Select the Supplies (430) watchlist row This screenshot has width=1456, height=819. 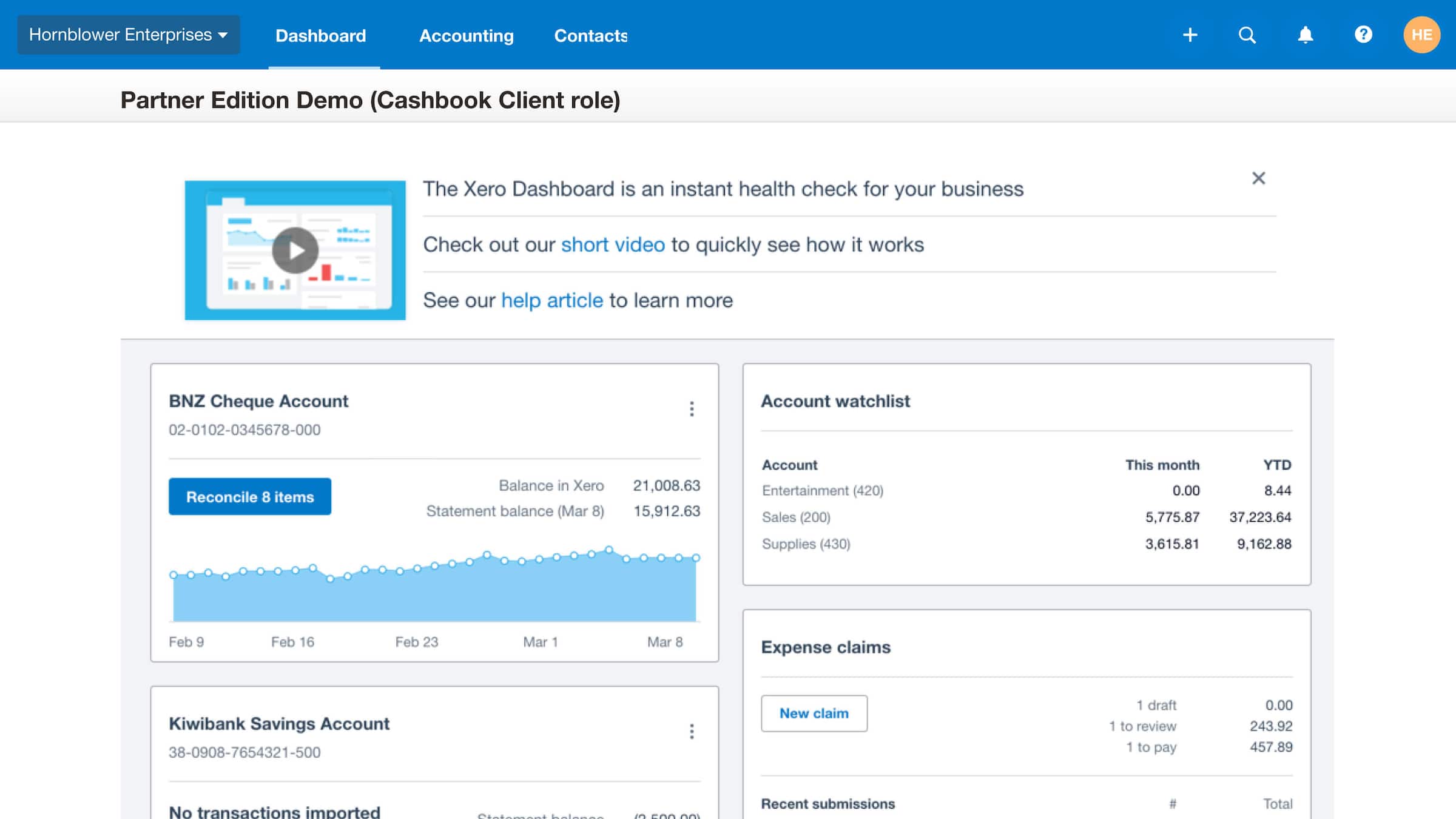(806, 544)
